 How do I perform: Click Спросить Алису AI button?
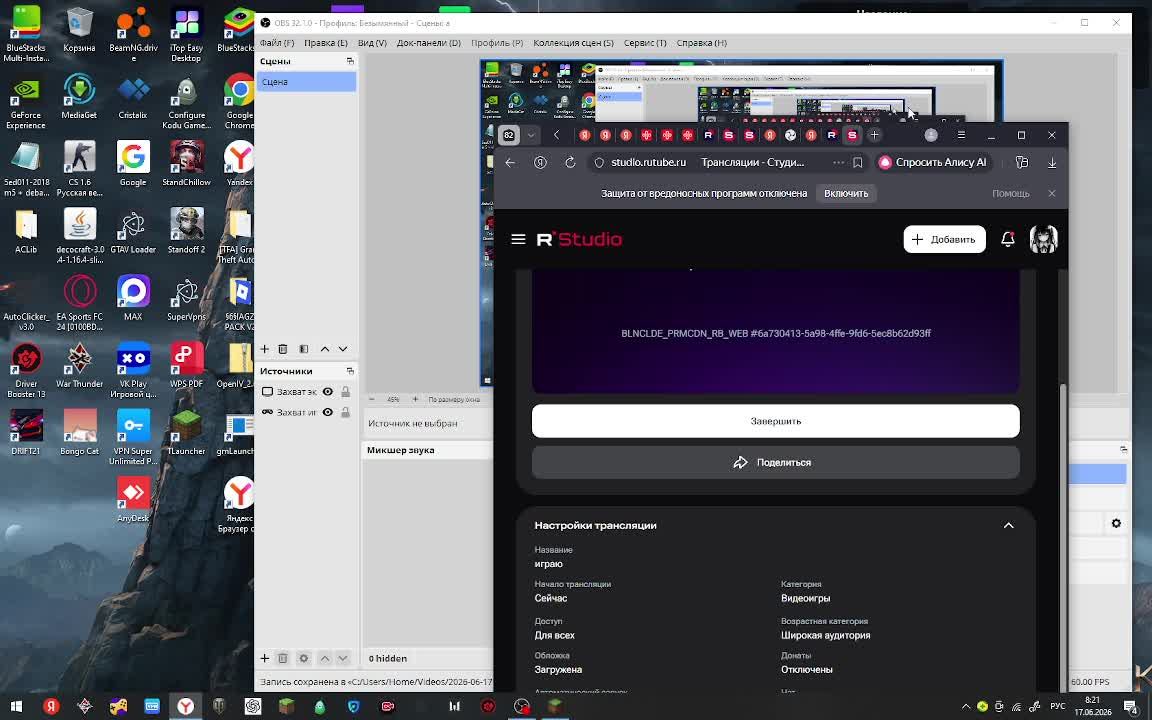point(933,162)
